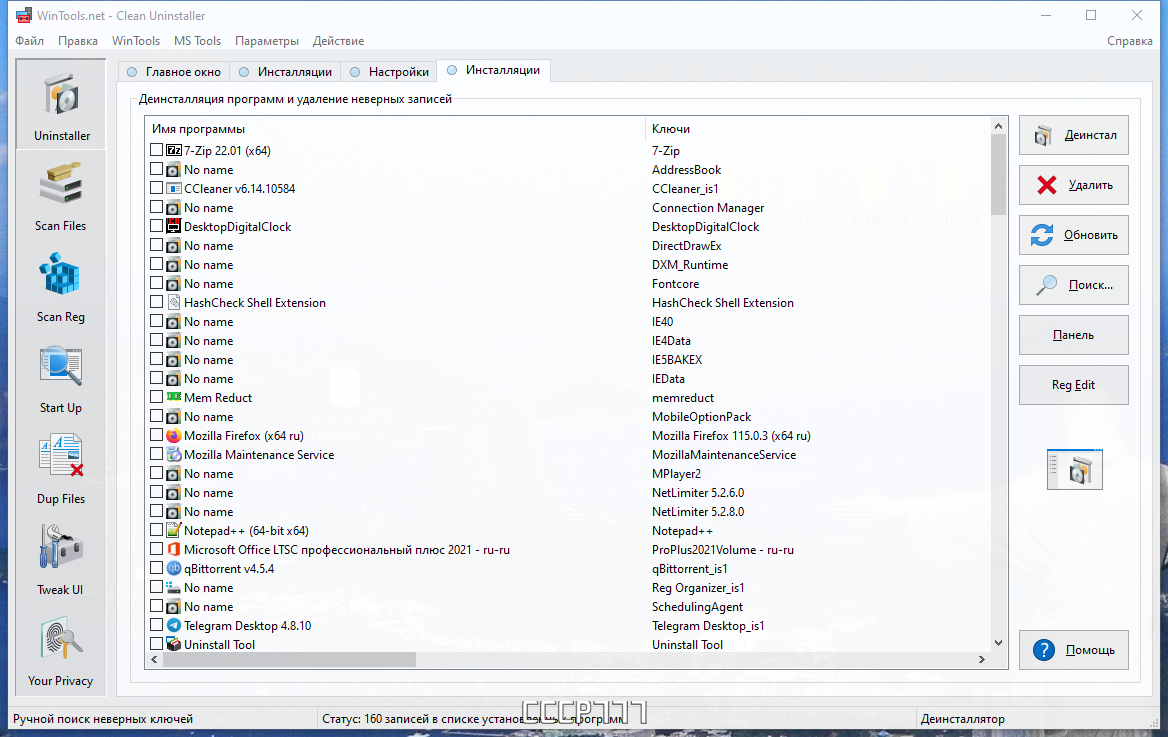The image size is (1168, 737).
Task: Click the horizontal scrollbar thumb
Action: 289,659
